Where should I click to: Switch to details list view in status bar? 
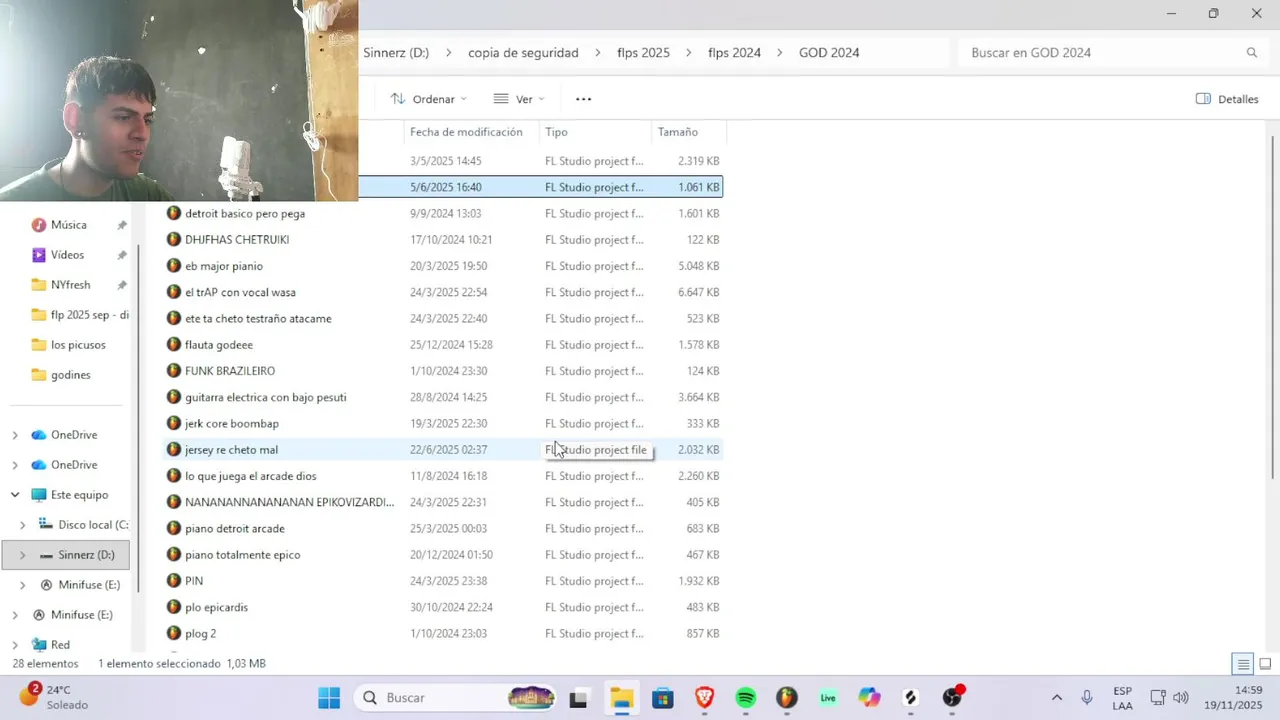[1243, 664]
